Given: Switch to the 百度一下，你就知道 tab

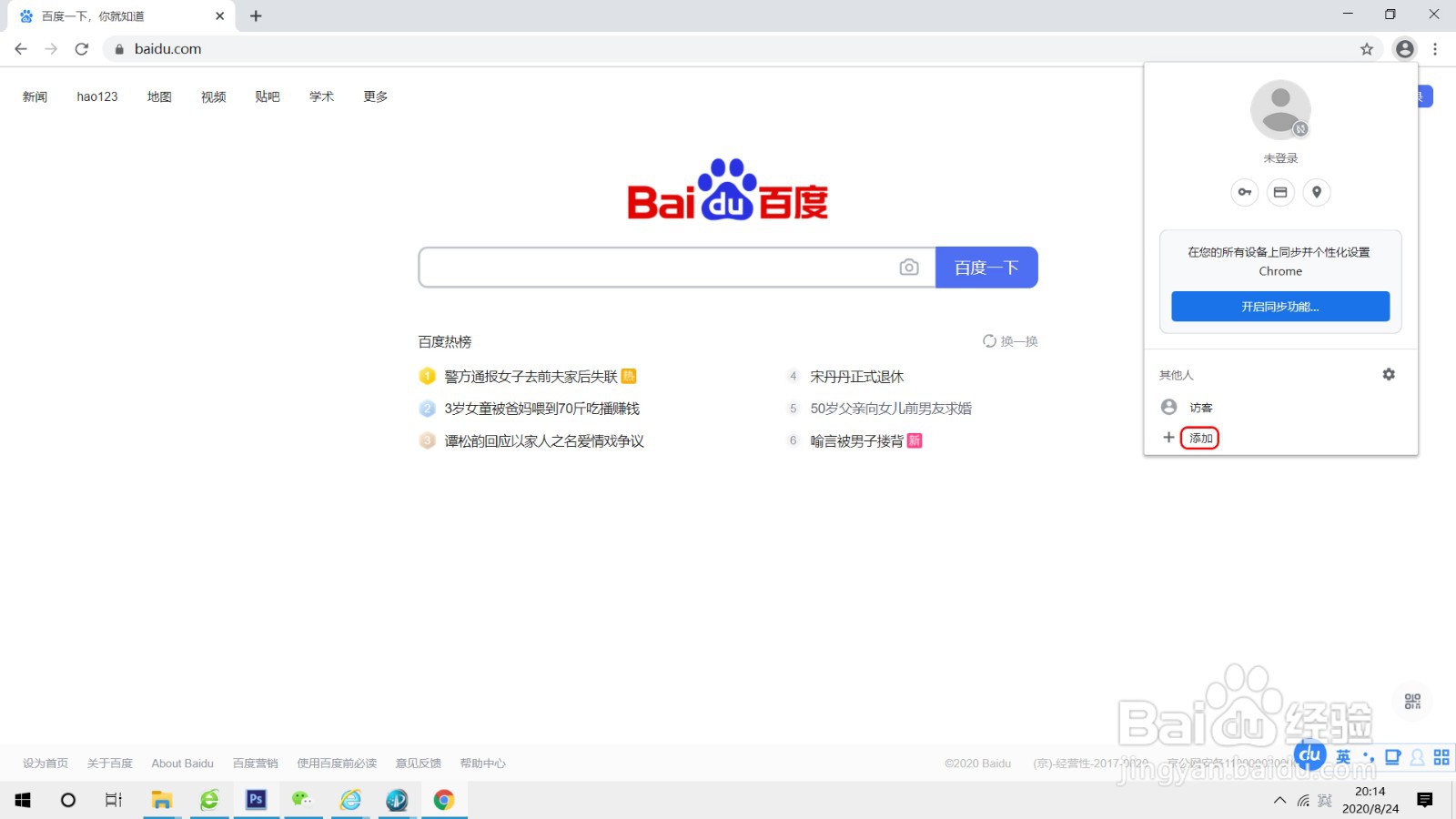Looking at the screenshot, I should click(x=109, y=15).
